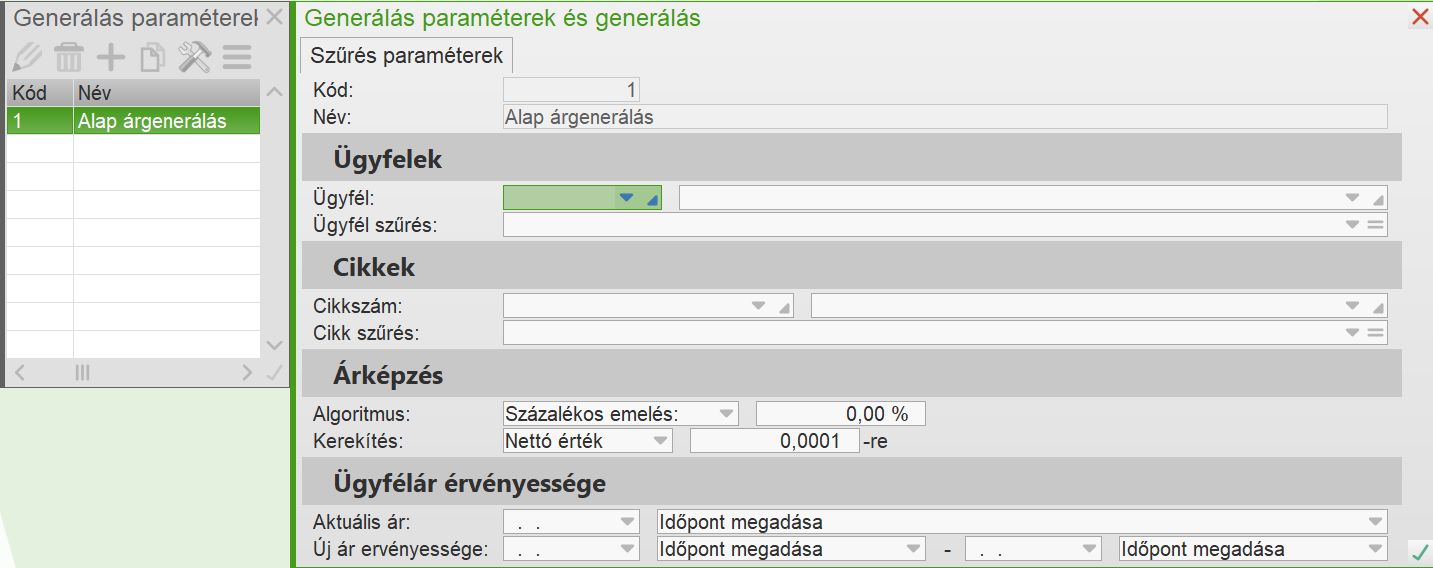This screenshot has width=1433, height=568.
Task: Click the hammer and wrench tools icon
Action: pyautogui.click(x=194, y=57)
